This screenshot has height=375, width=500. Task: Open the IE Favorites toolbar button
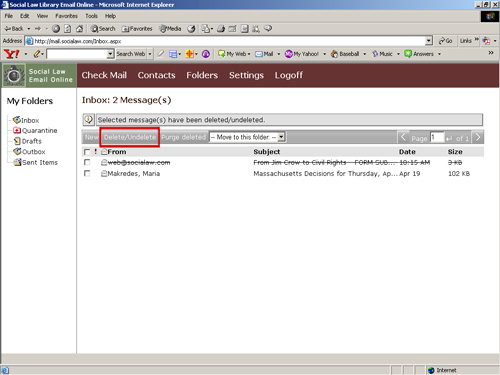(x=137, y=29)
